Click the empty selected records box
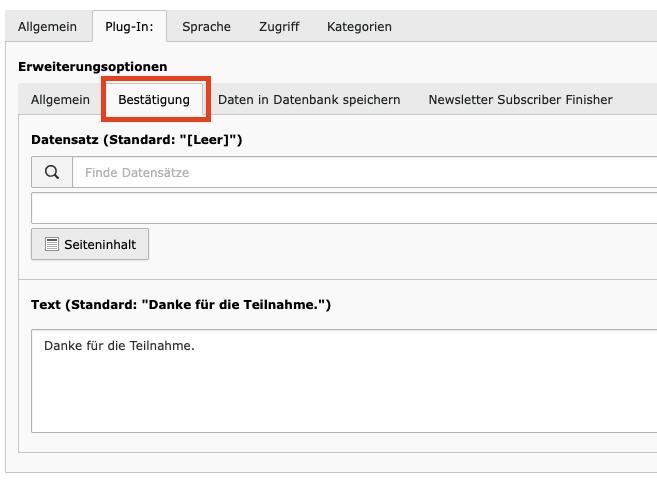 (x=340, y=208)
